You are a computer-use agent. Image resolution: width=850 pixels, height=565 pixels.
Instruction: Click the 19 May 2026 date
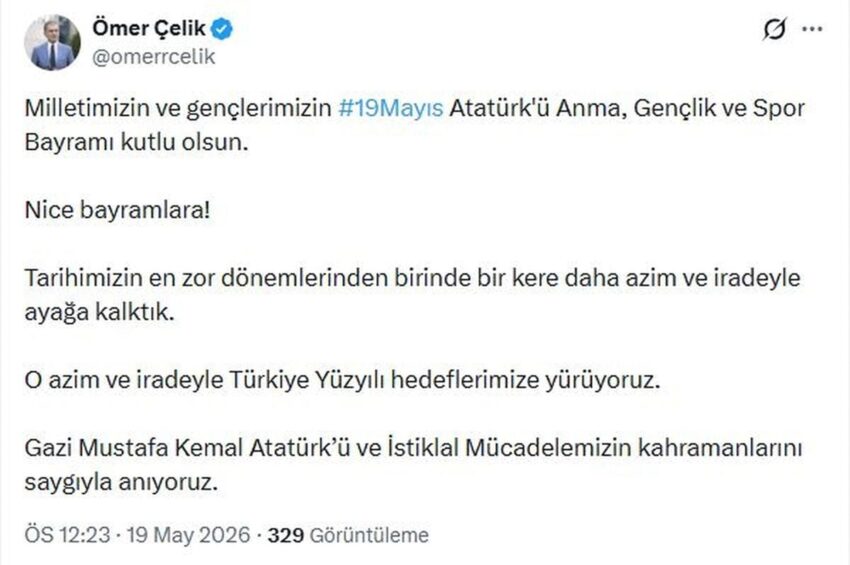pyautogui.click(x=189, y=535)
